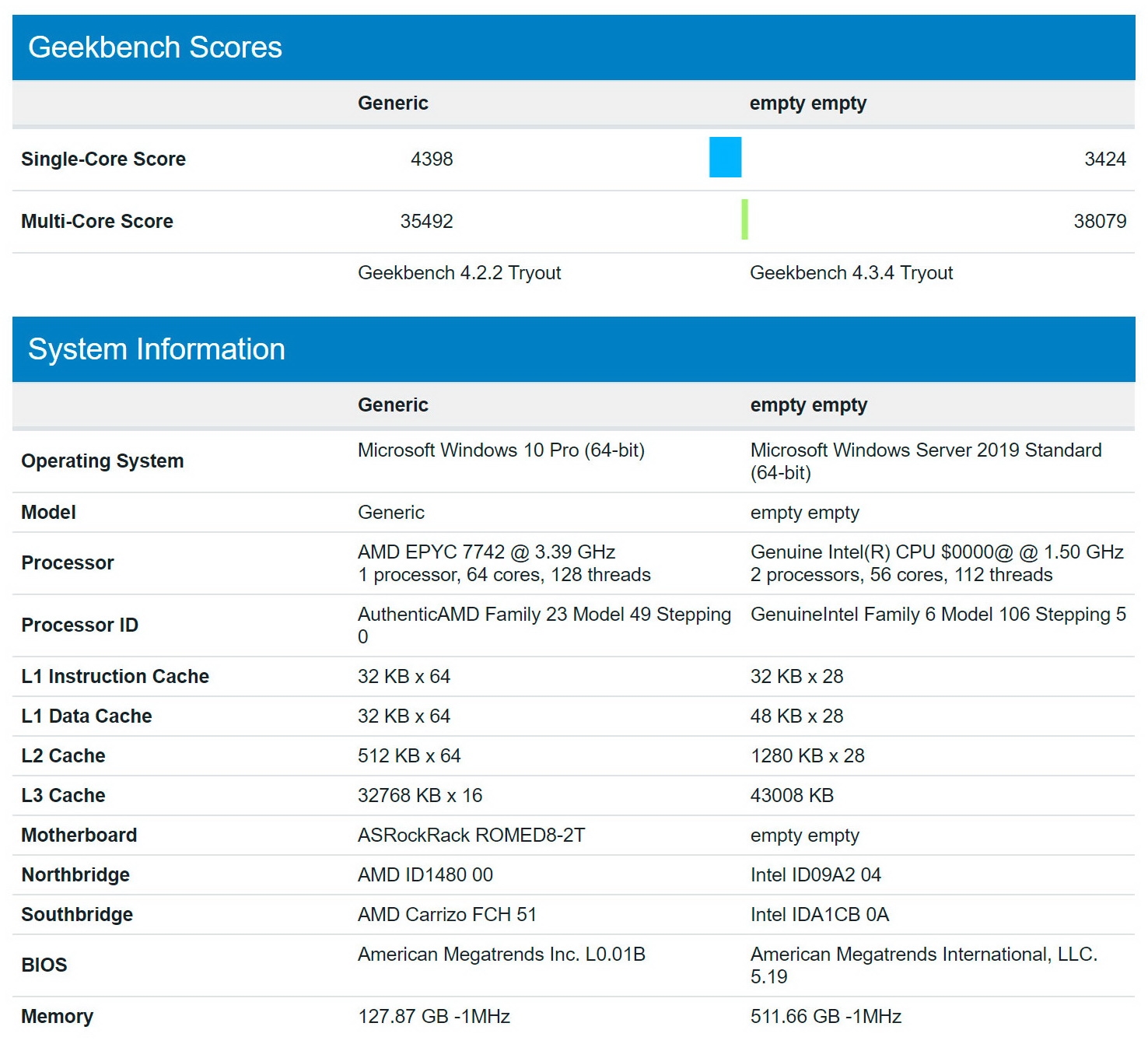The image size is (1148, 1051).
Task: Switch to the Operating System row
Action: 103,460
